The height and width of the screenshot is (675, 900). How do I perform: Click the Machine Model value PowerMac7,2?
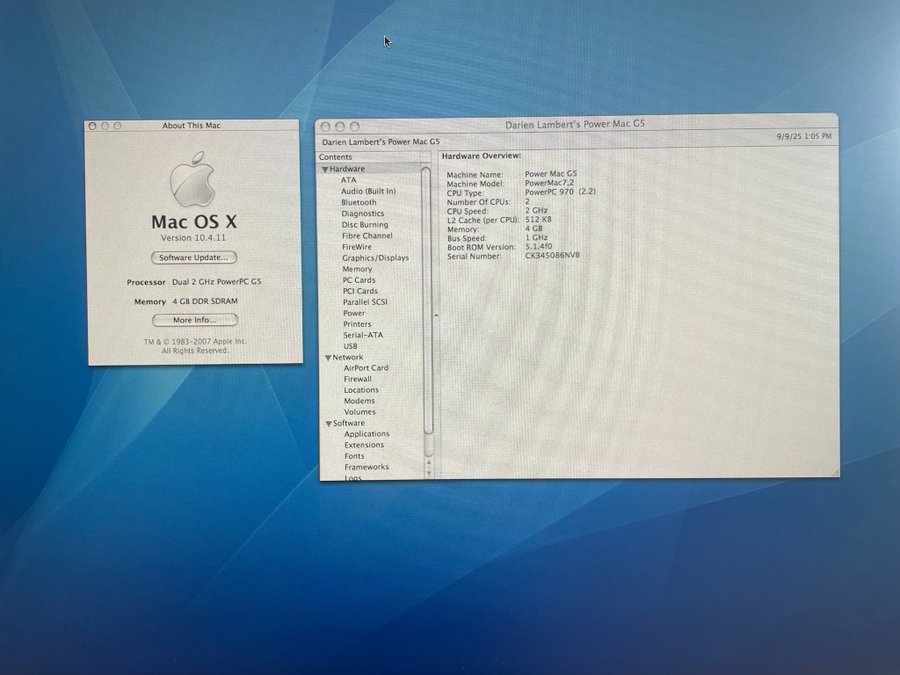coord(549,183)
